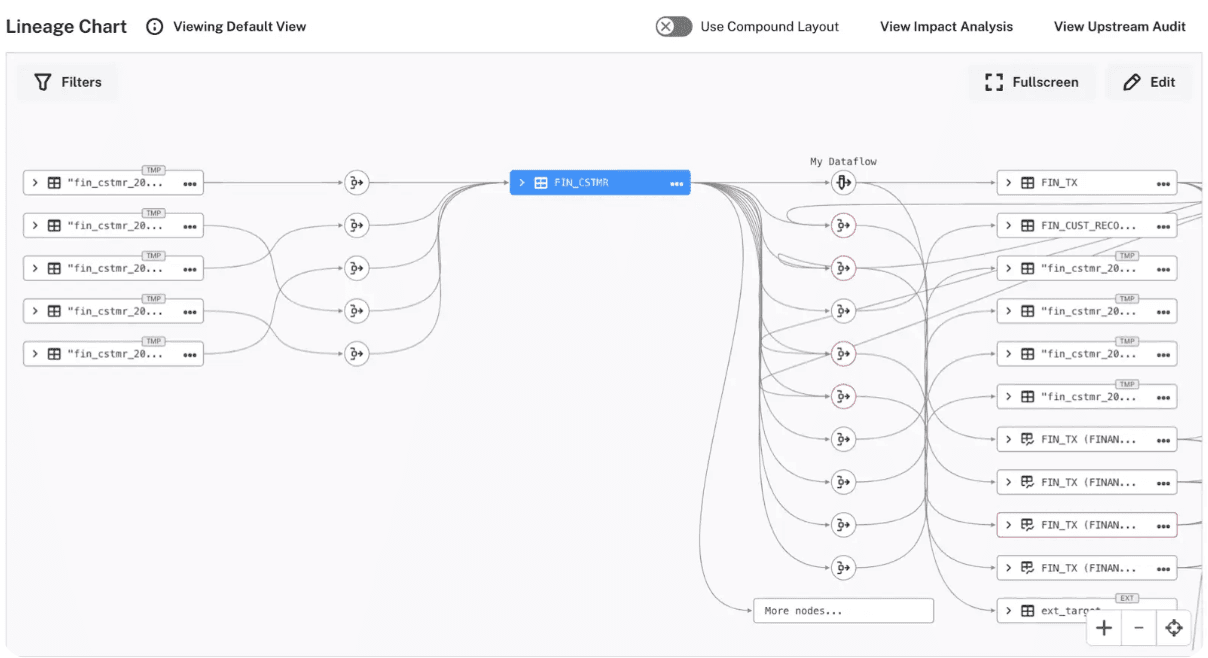Enter Fullscreen mode

1031,81
